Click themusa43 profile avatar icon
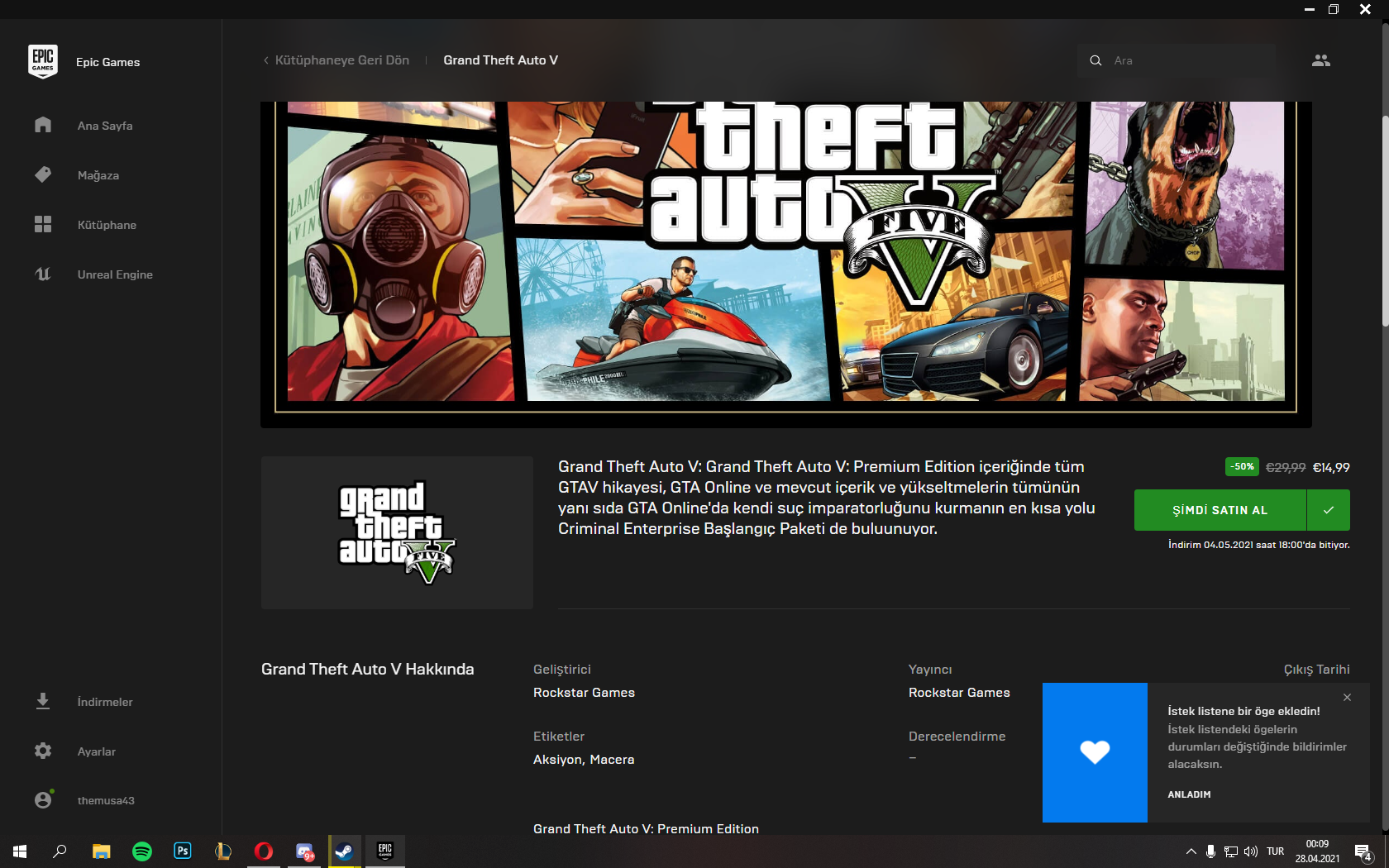This screenshot has height=868, width=1389. (43, 799)
